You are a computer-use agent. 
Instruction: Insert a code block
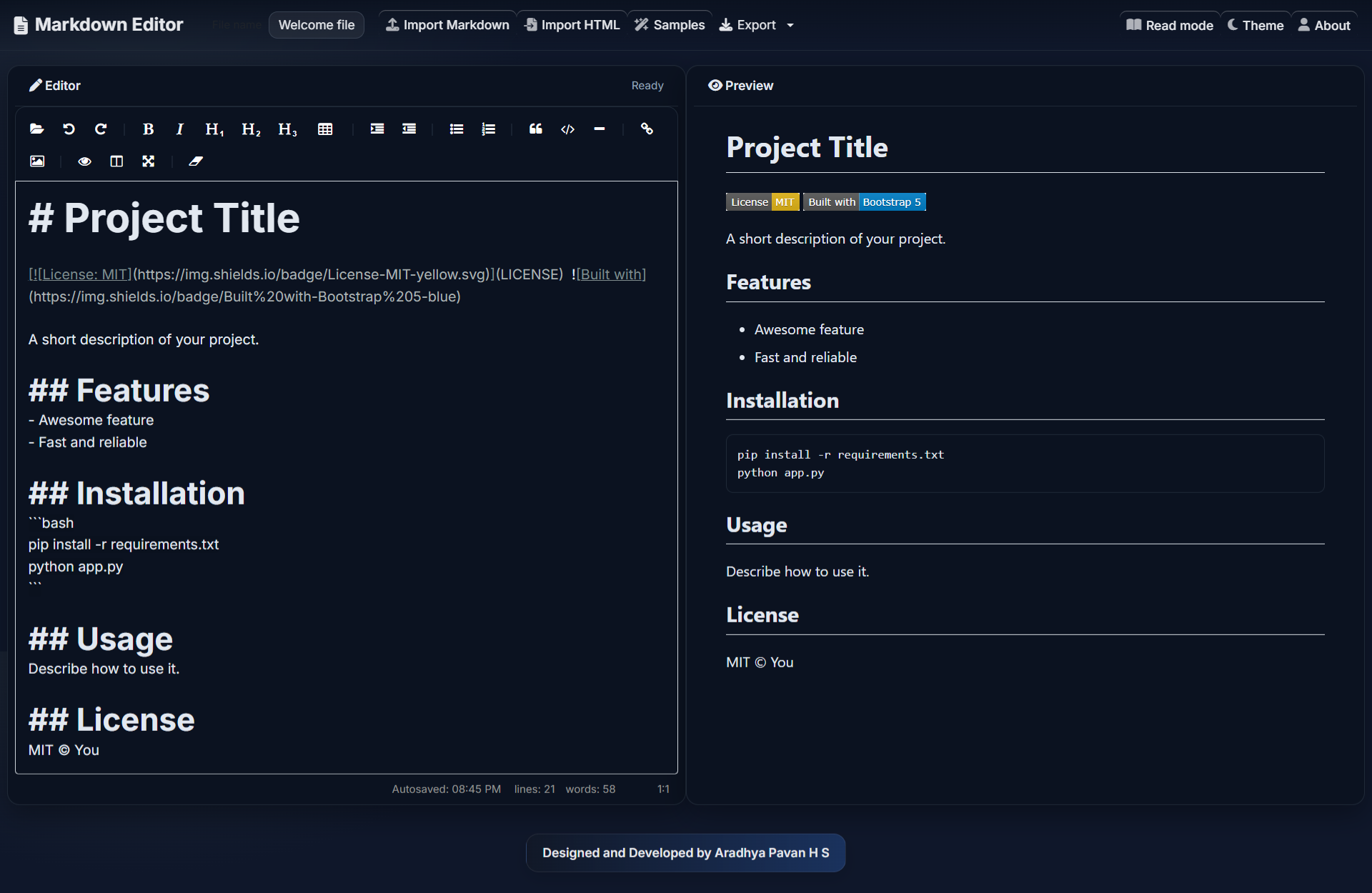(x=568, y=129)
